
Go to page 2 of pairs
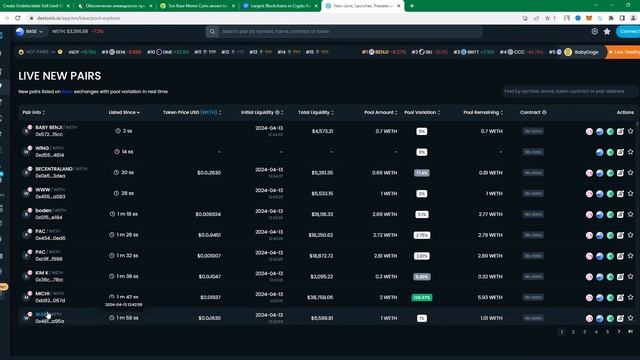(573, 332)
